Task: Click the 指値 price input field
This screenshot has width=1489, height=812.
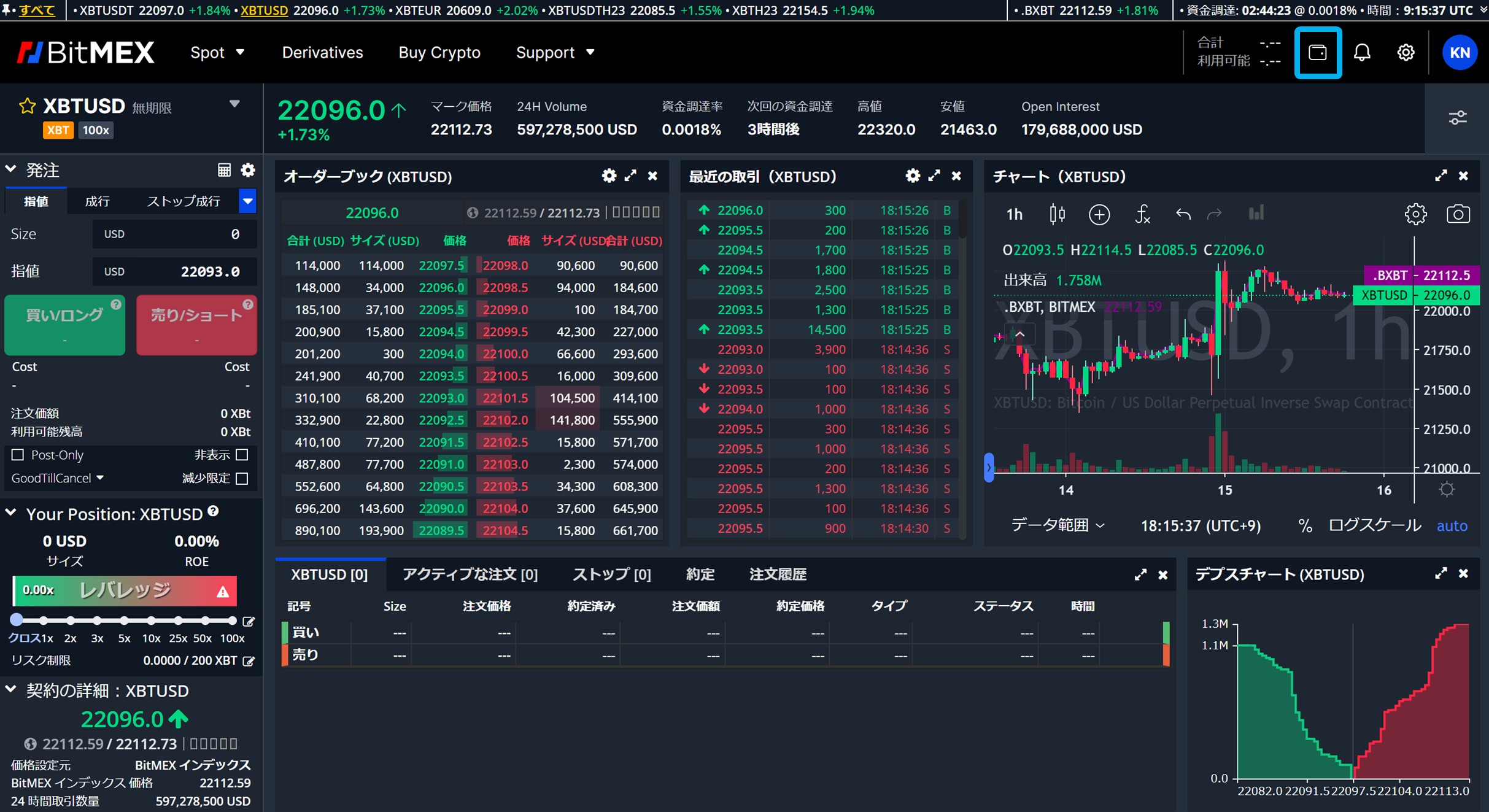Action: 174,271
